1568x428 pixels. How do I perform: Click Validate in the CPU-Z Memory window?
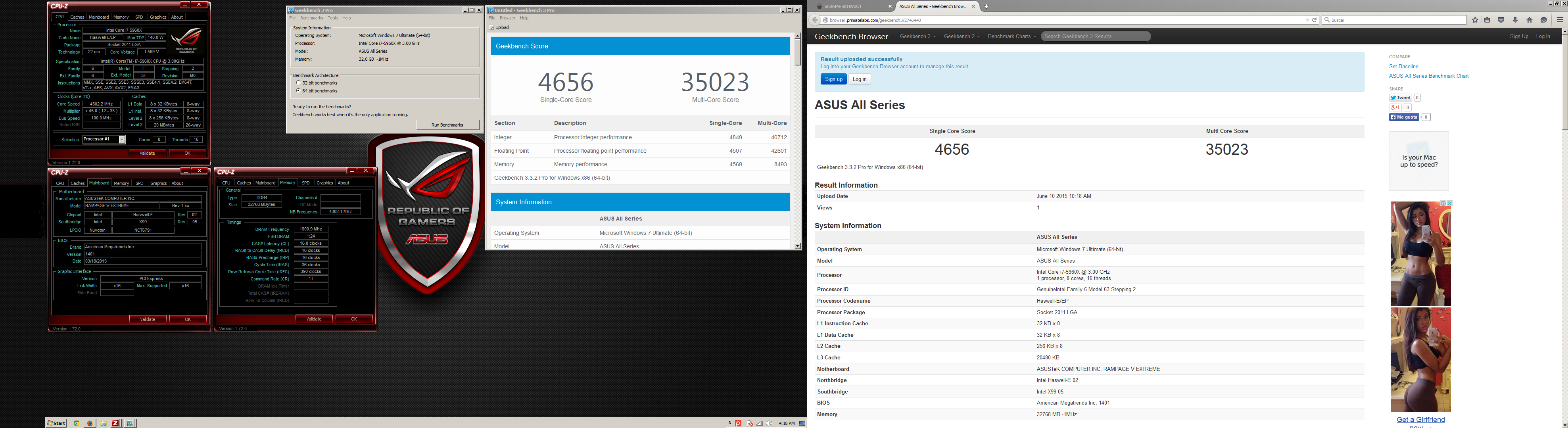pyautogui.click(x=314, y=319)
